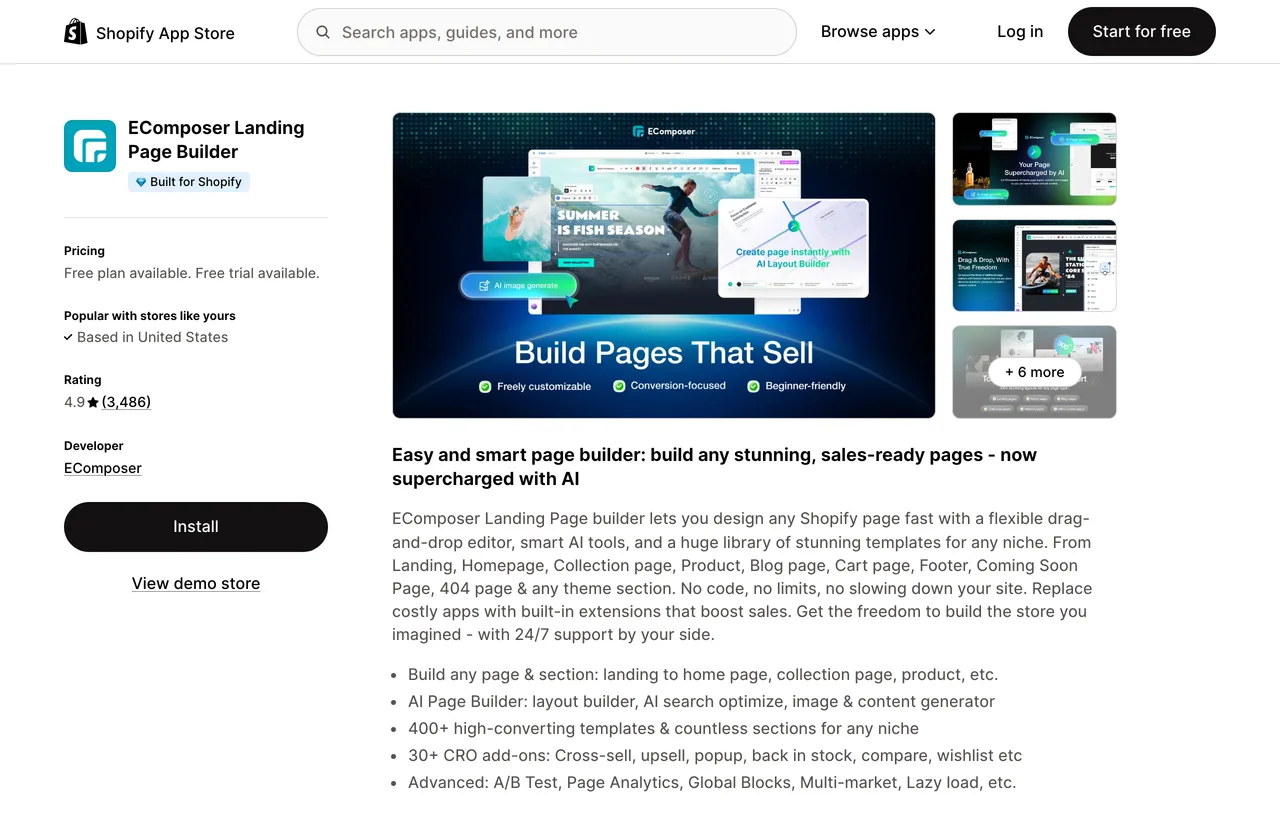This screenshot has width=1280, height=820.
Task: Click the 30+ CRO add-ons bullet
Action: tap(715, 755)
